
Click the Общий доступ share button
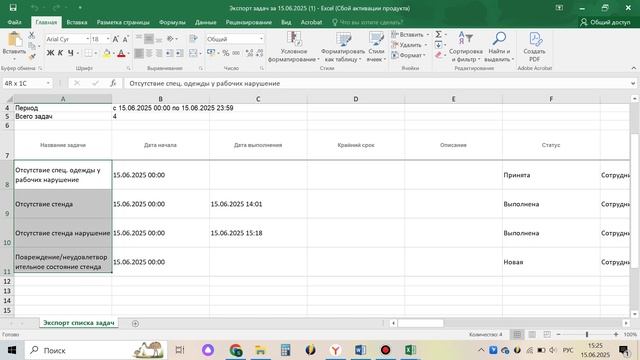click(x=605, y=22)
